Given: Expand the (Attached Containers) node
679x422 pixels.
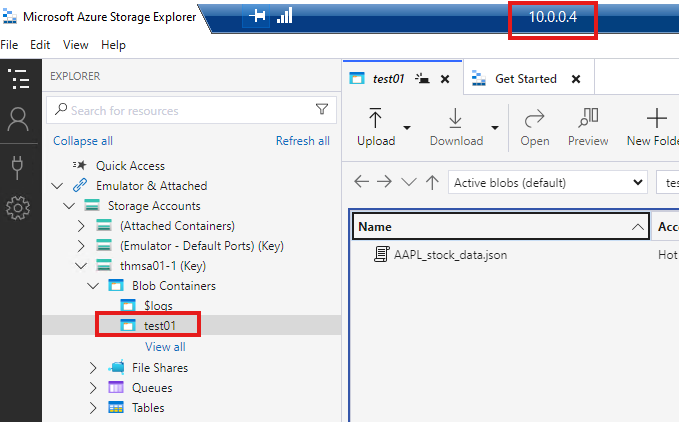Looking at the screenshot, I should [x=81, y=225].
